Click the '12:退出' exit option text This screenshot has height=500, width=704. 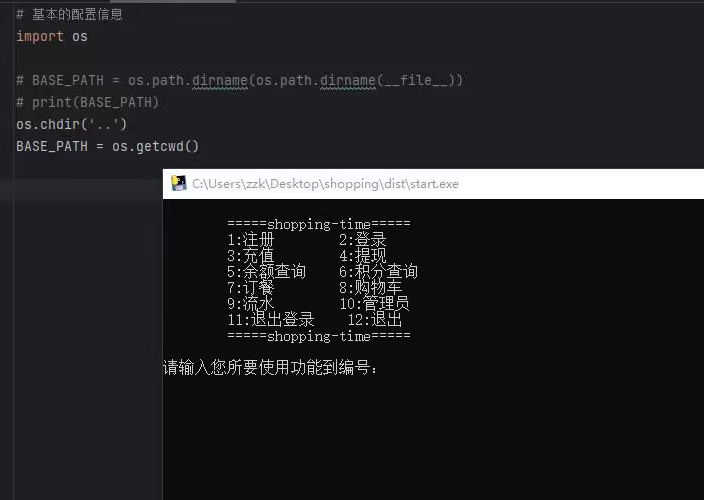click(x=374, y=320)
